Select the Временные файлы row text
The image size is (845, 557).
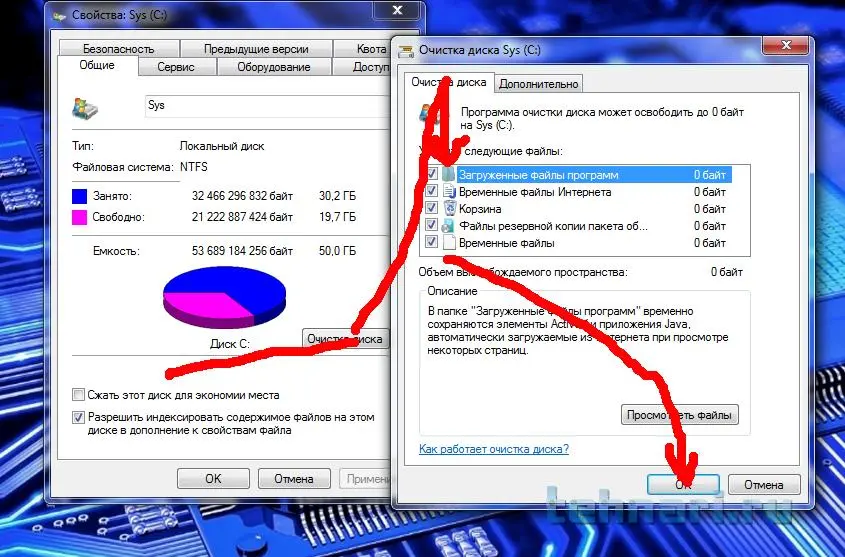[507, 243]
